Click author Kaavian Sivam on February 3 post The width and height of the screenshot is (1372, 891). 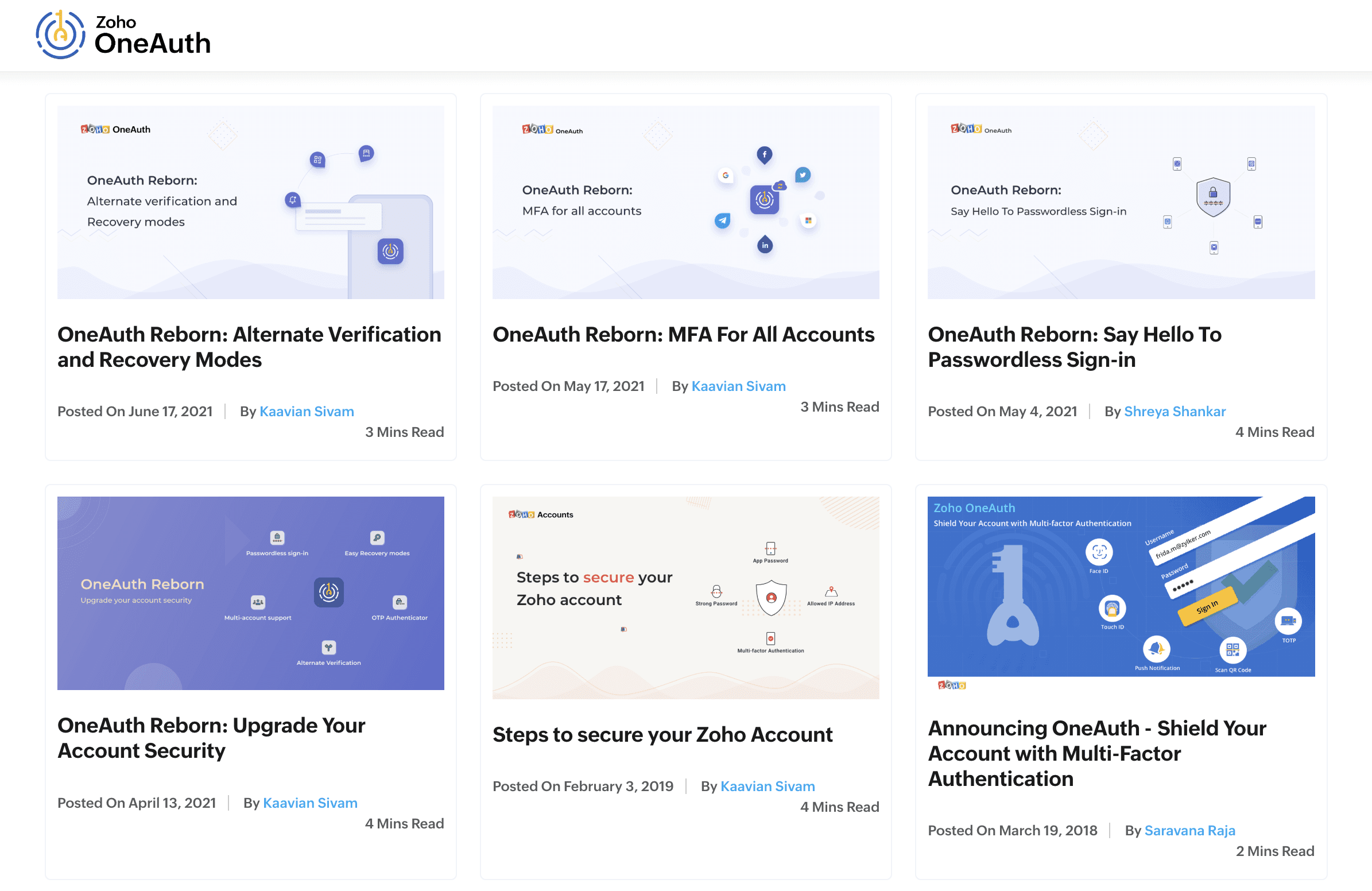pyautogui.click(x=768, y=786)
